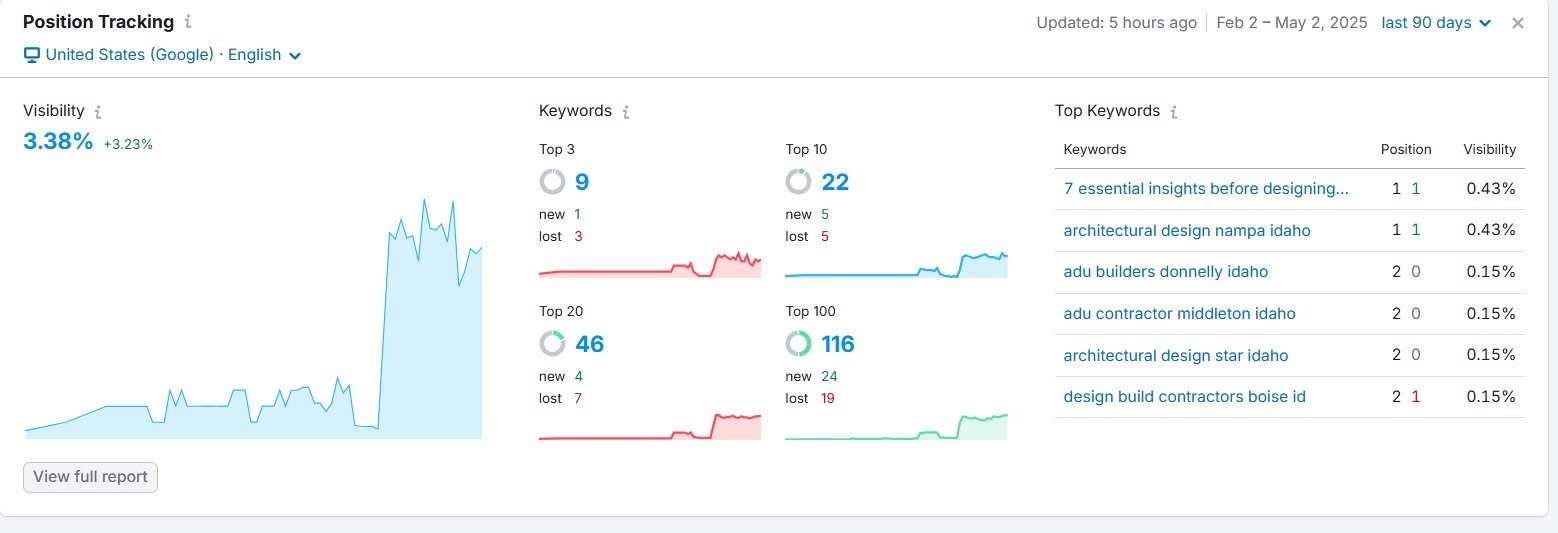Screen dimensions: 1558x533
Task: Open keyword architectural design nampa idaho
Action: (x=1187, y=231)
